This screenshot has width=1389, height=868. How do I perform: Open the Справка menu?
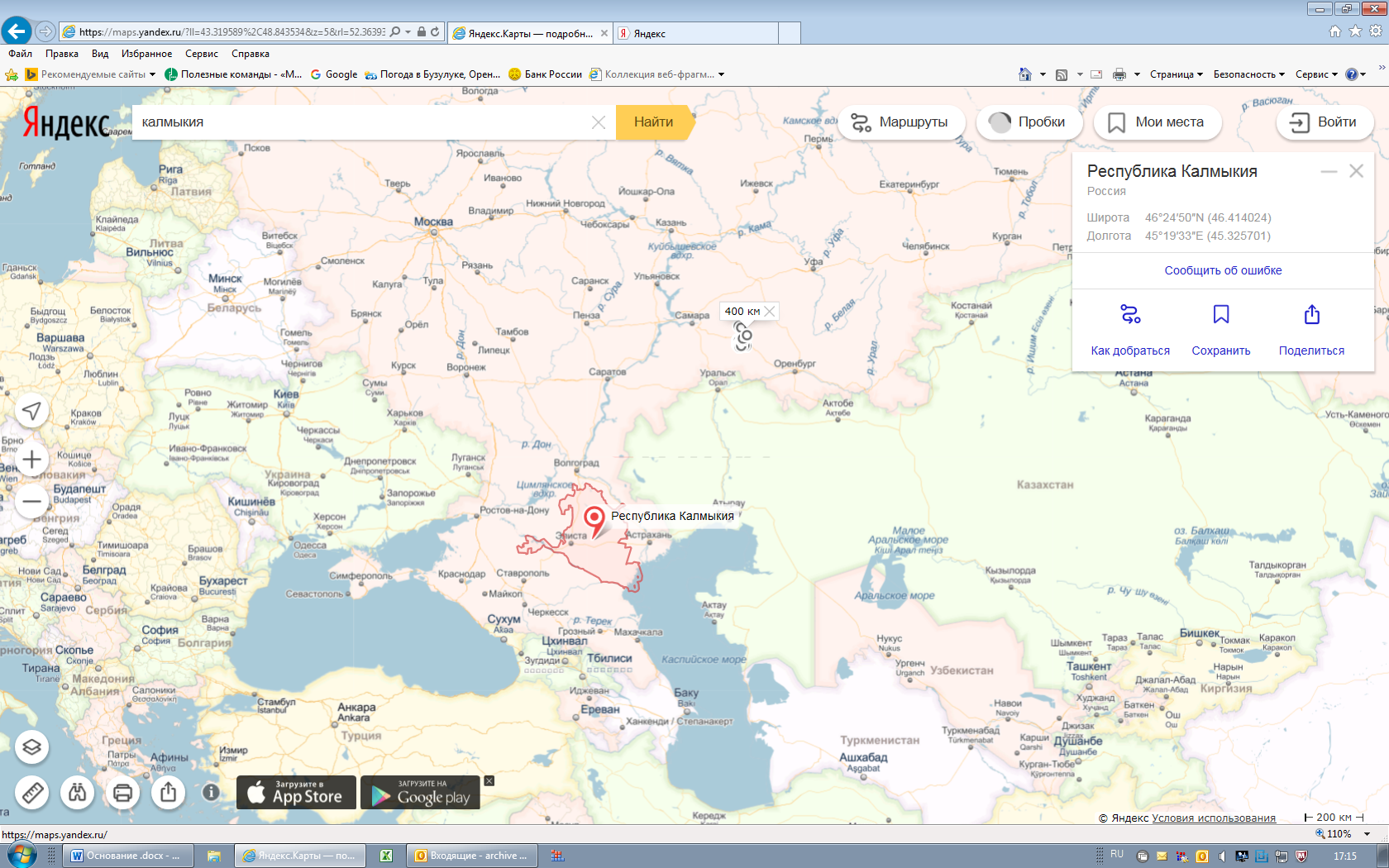pos(251,54)
